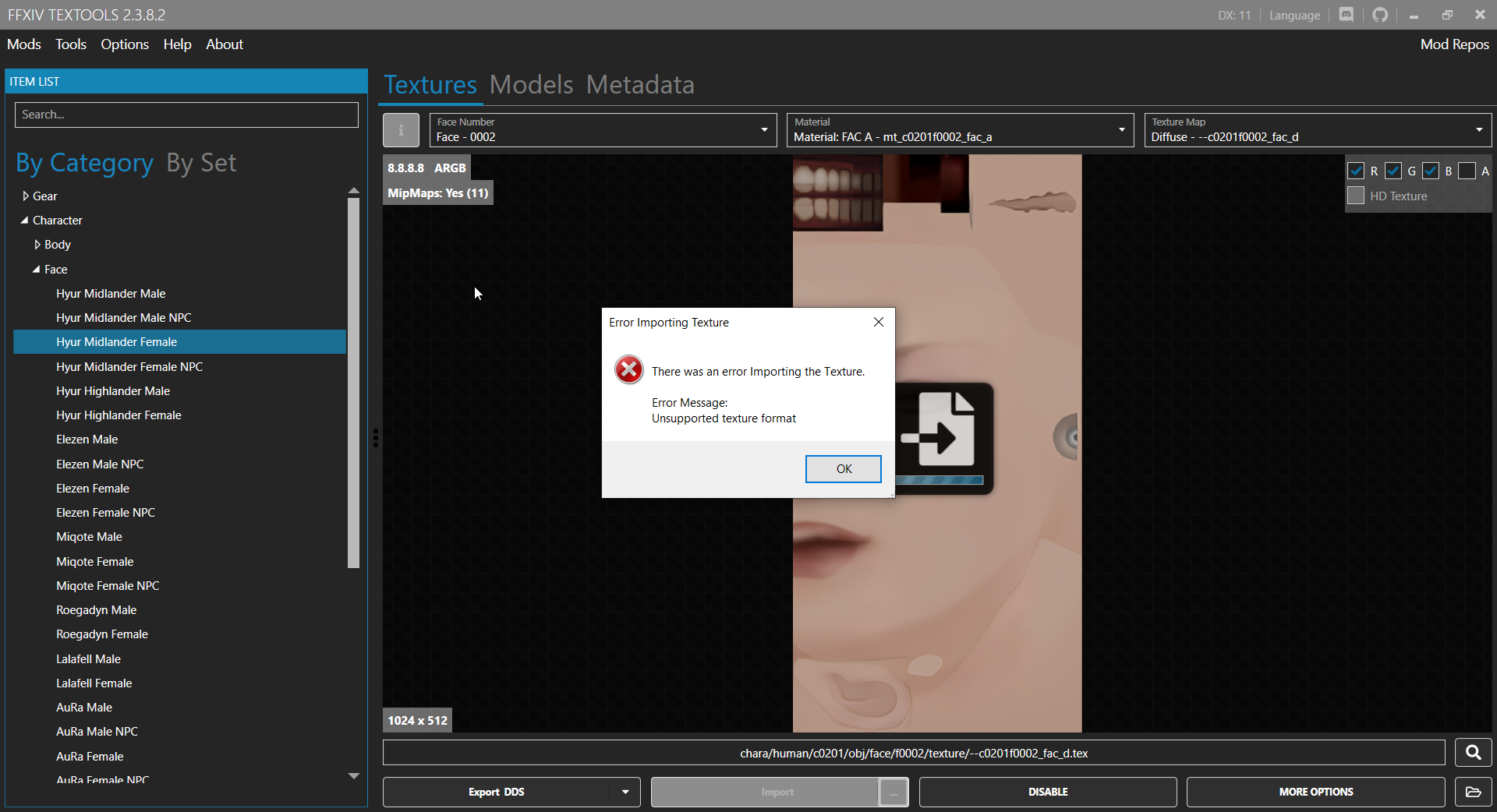Uncheck the R color channel
Viewport: 1497px width, 812px height.
(x=1357, y=171)
